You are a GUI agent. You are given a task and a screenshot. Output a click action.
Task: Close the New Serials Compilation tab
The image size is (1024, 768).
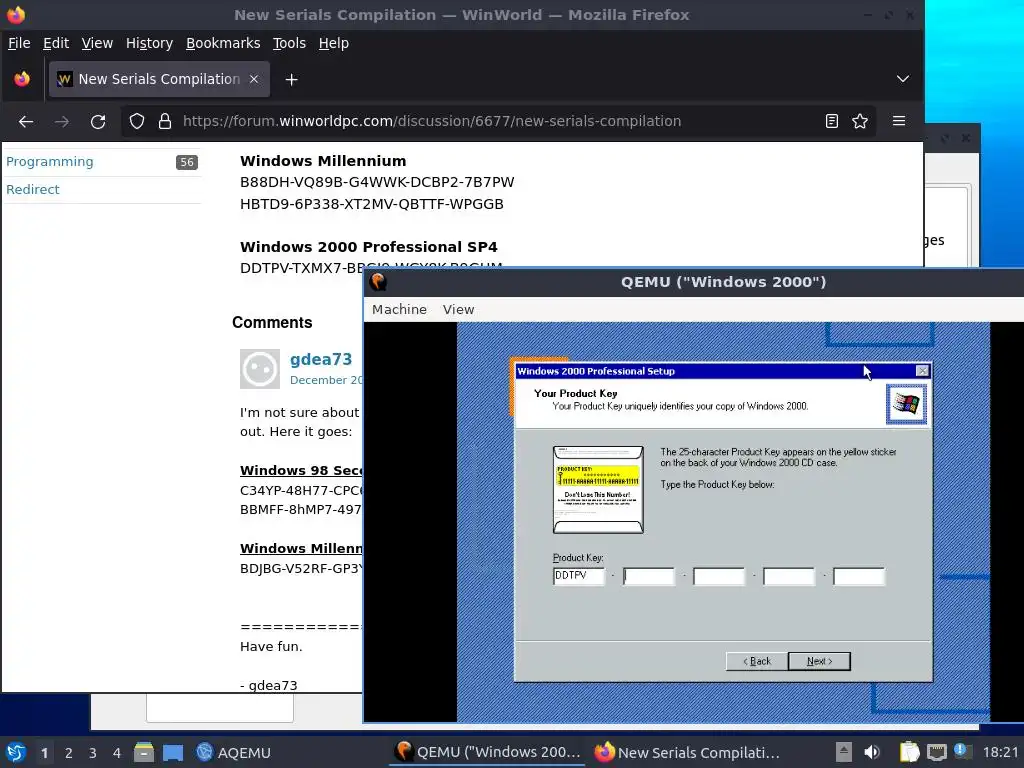(x=254, y=79)
